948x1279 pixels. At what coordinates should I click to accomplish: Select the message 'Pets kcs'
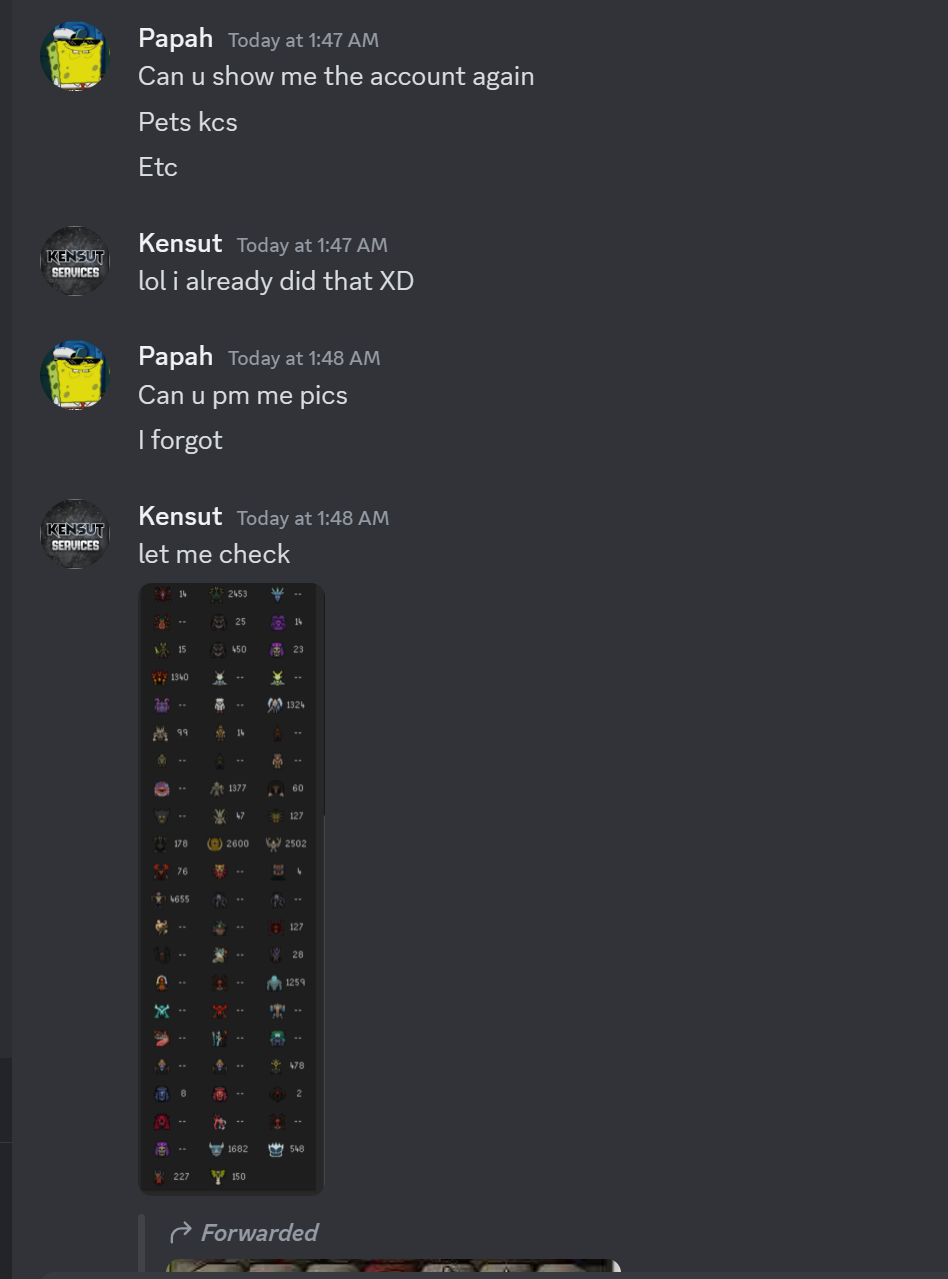(x=188, y=122)
